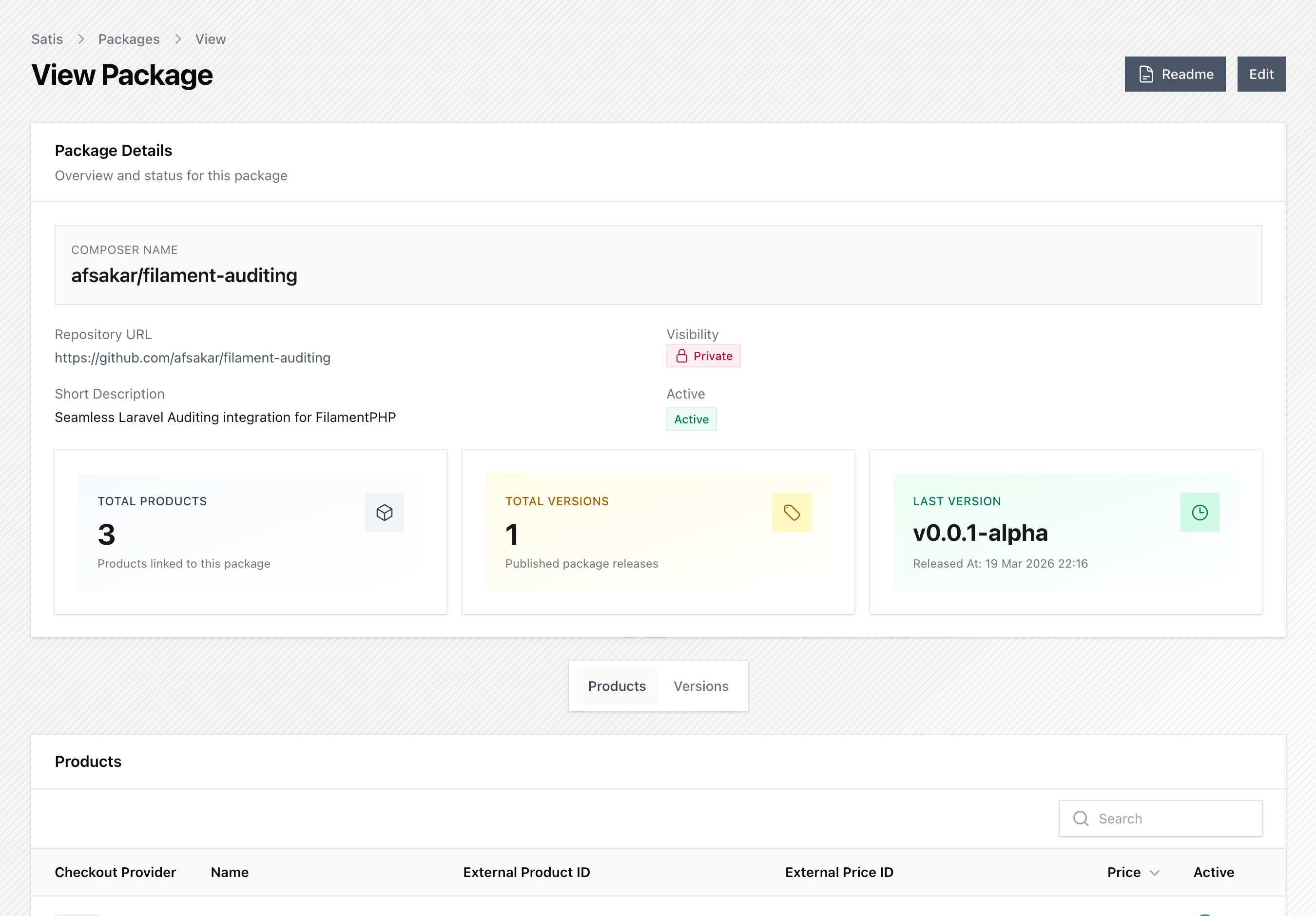The height and width of the screenshot is (916, 1316).
Task: Navigate to Packages breadcrumb
Action: tap(129, 39)
